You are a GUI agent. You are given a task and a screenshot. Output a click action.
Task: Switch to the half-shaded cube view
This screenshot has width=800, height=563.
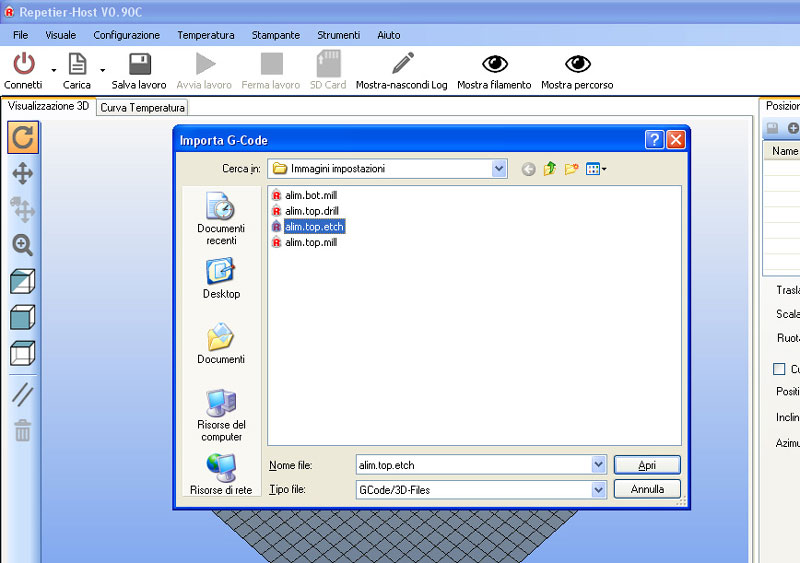pos(23,281)
